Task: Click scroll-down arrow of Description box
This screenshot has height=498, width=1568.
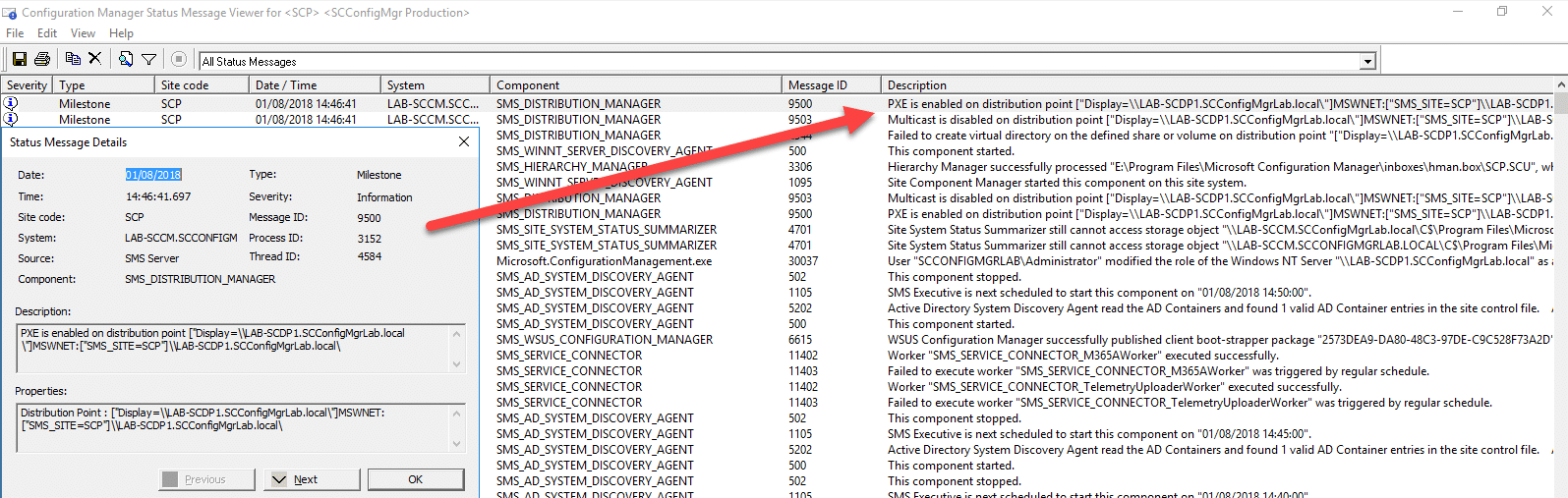Action: [456, 363]
